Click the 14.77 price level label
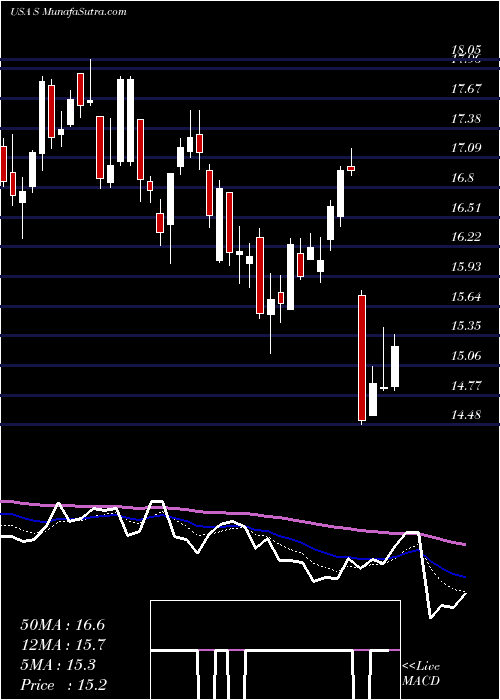 [x=466, y=385]
